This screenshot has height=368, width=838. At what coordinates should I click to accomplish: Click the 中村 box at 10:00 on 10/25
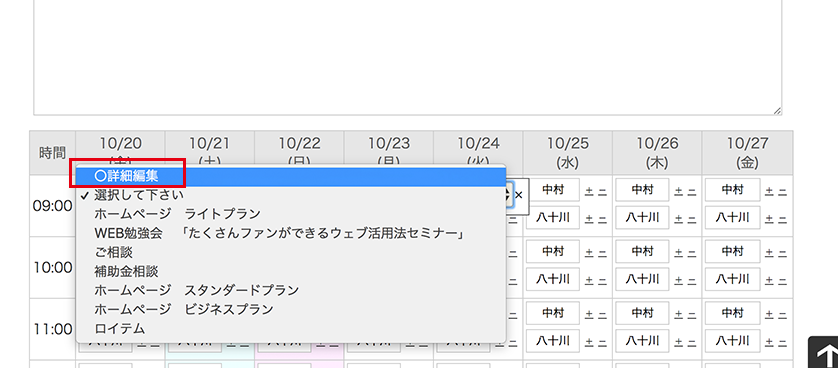(x=553, y=252)
